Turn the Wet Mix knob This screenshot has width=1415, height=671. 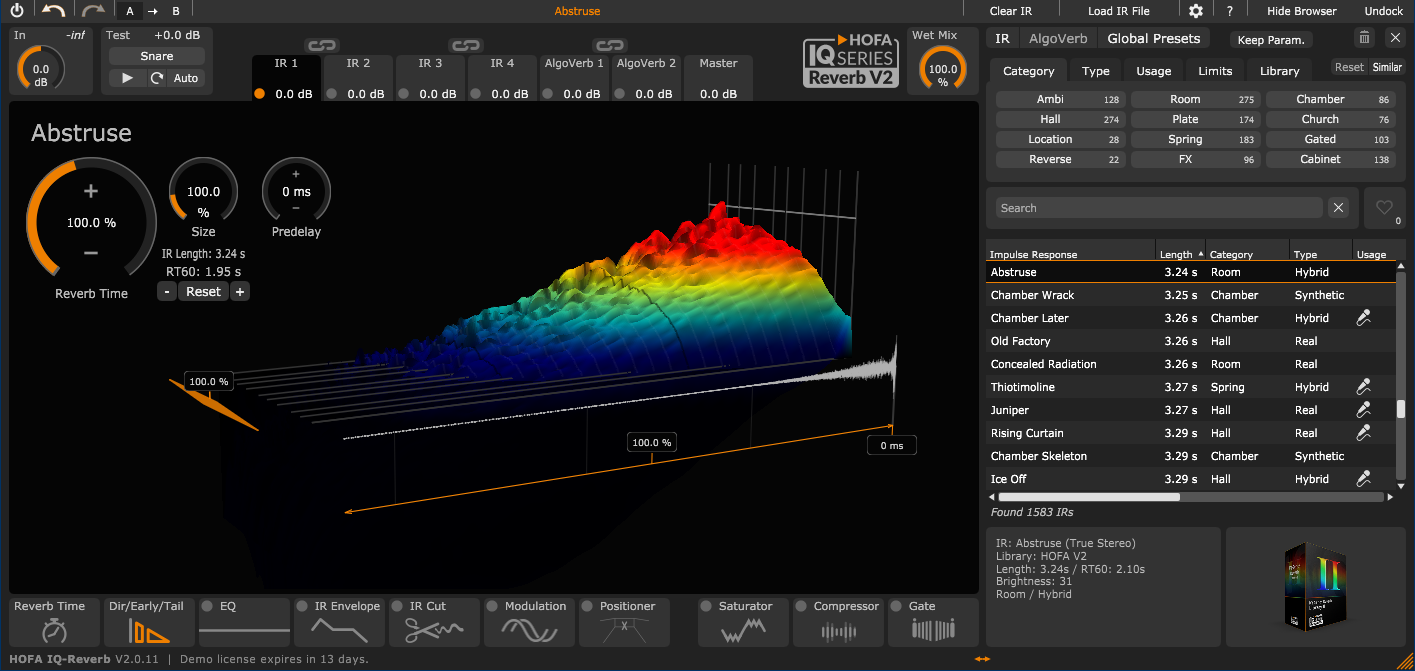(940, 67)
